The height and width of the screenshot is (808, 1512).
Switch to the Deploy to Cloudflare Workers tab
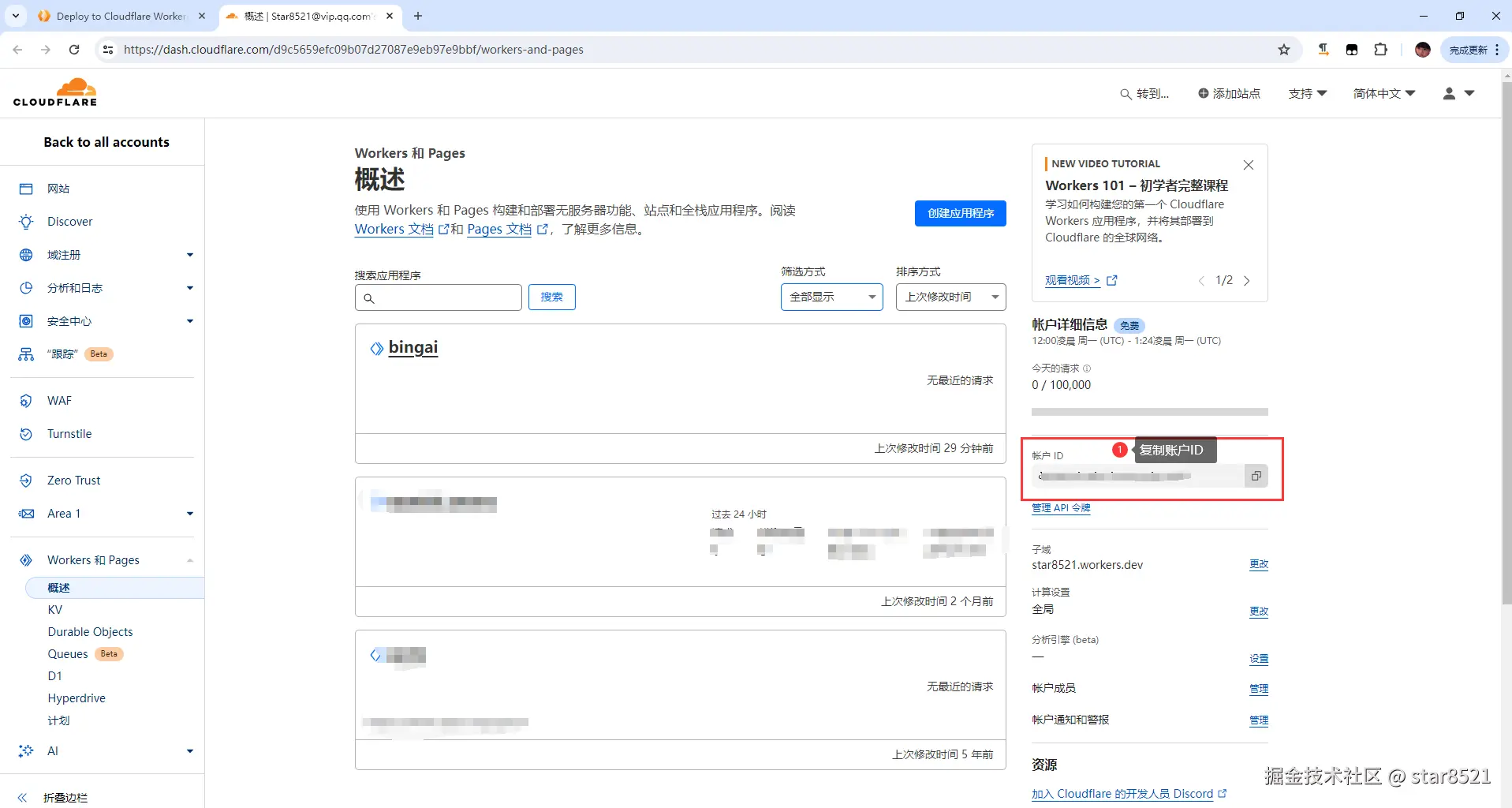122,16
